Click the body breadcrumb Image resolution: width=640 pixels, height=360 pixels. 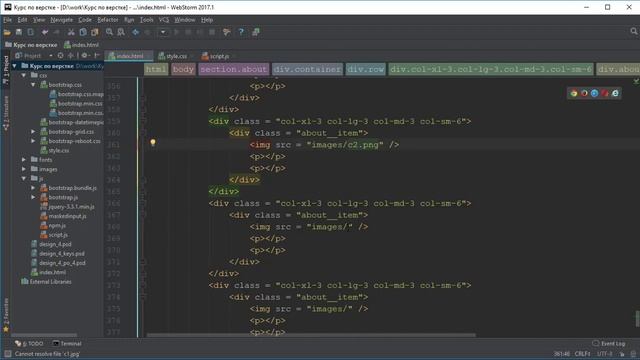tap(183, 69)
